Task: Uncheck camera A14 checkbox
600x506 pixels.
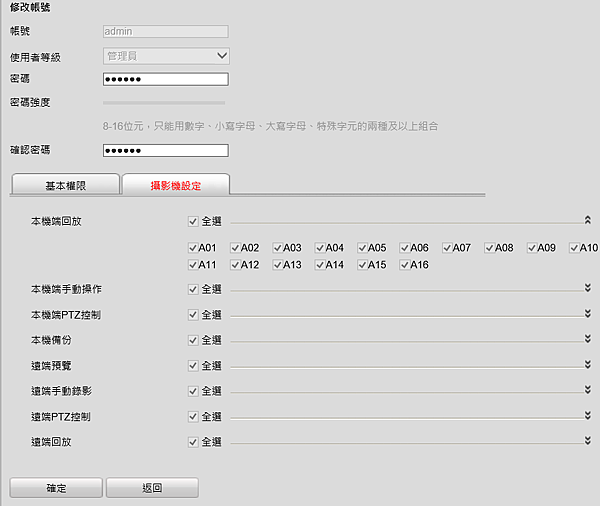Action: tap(320, 265)
